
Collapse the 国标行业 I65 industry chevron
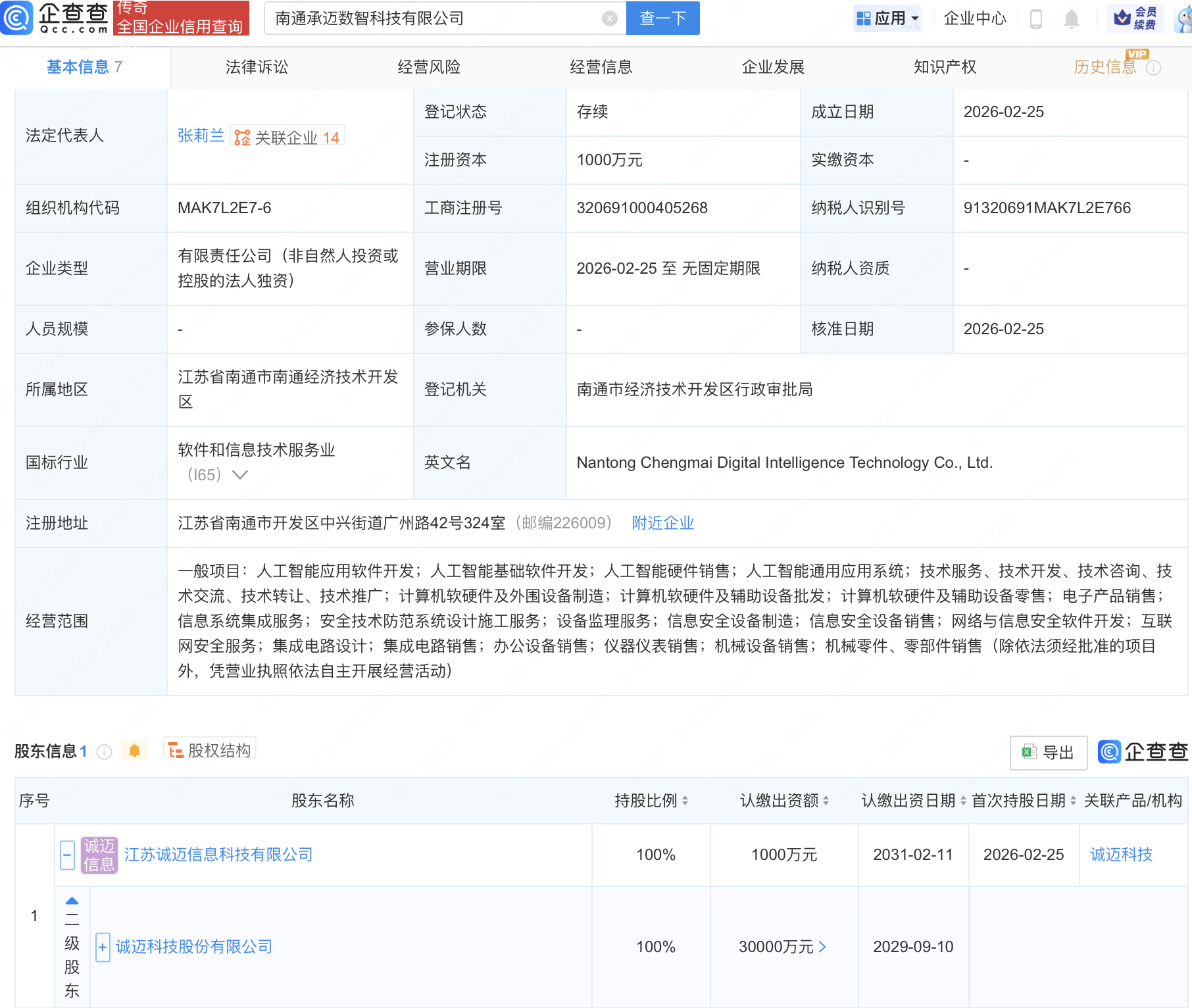pos(241,474)
